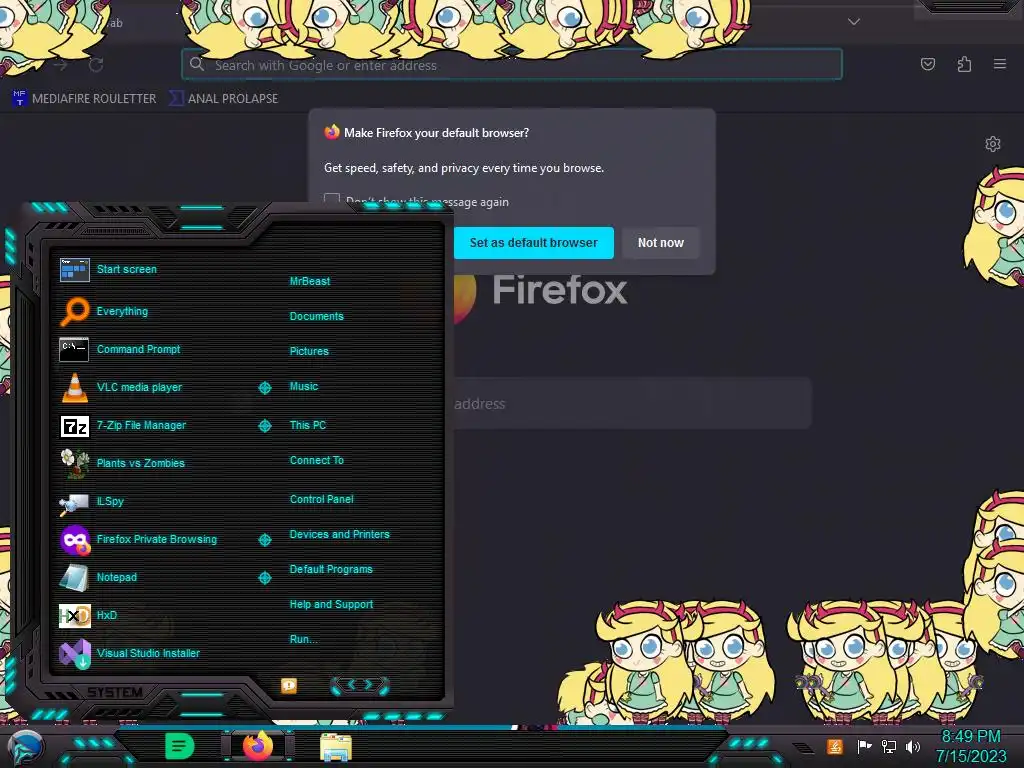Image resolution: width=1024 pixels, height=768 pixels.
Task: Open Music from start menu
Action: (304, 387)
